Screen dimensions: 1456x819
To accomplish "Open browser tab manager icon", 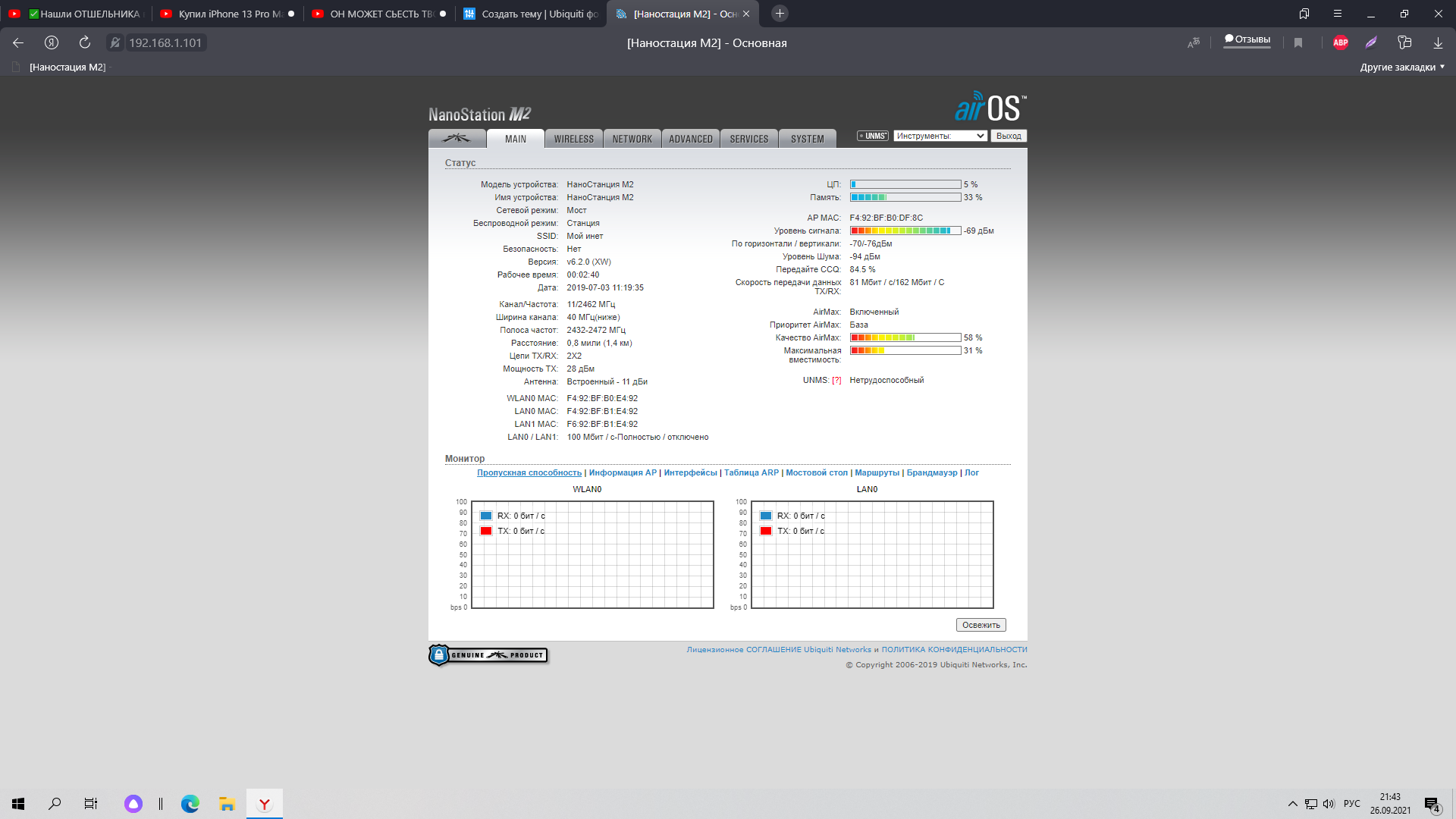I will pos(1304,14).
